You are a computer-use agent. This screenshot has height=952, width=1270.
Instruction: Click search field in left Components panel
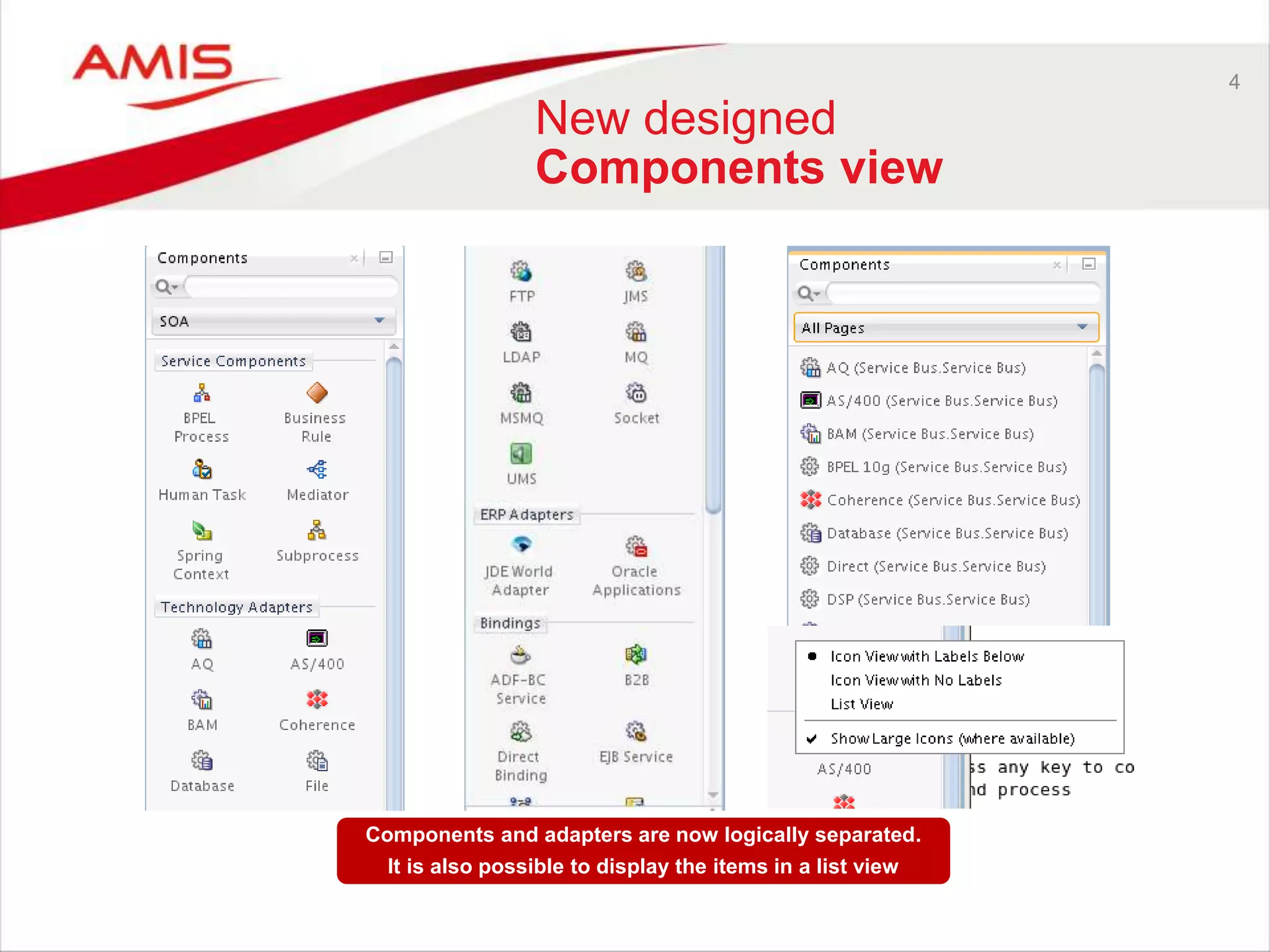point(291,287)
